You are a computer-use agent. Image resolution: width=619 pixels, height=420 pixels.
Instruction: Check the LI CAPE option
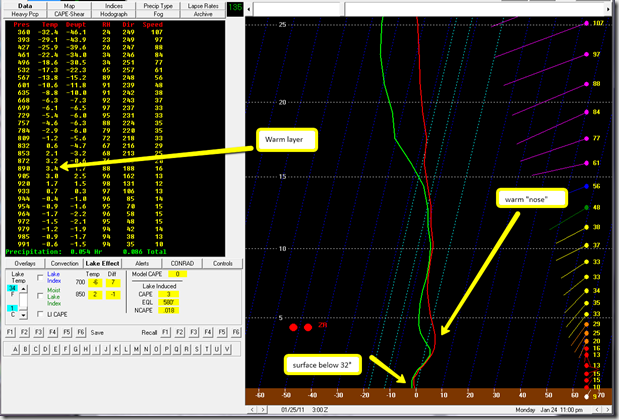pos(39,315)
